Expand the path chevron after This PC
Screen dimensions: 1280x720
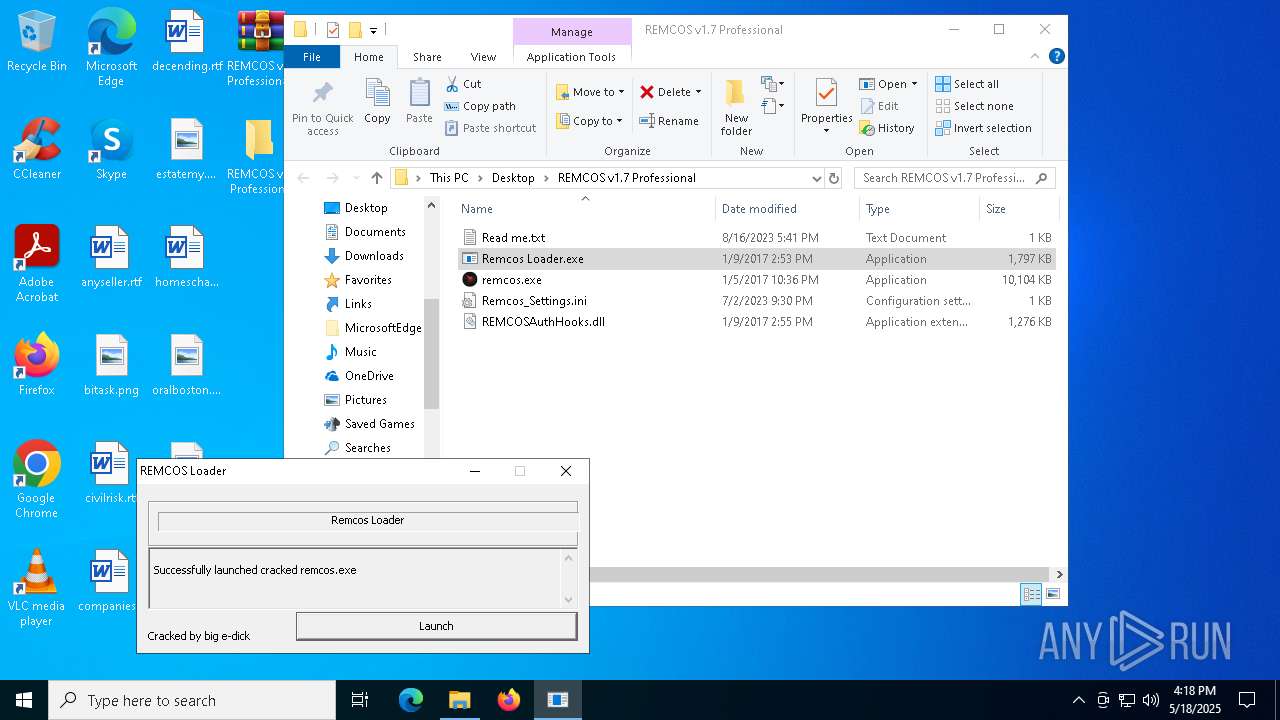click(x=480, y=178)
